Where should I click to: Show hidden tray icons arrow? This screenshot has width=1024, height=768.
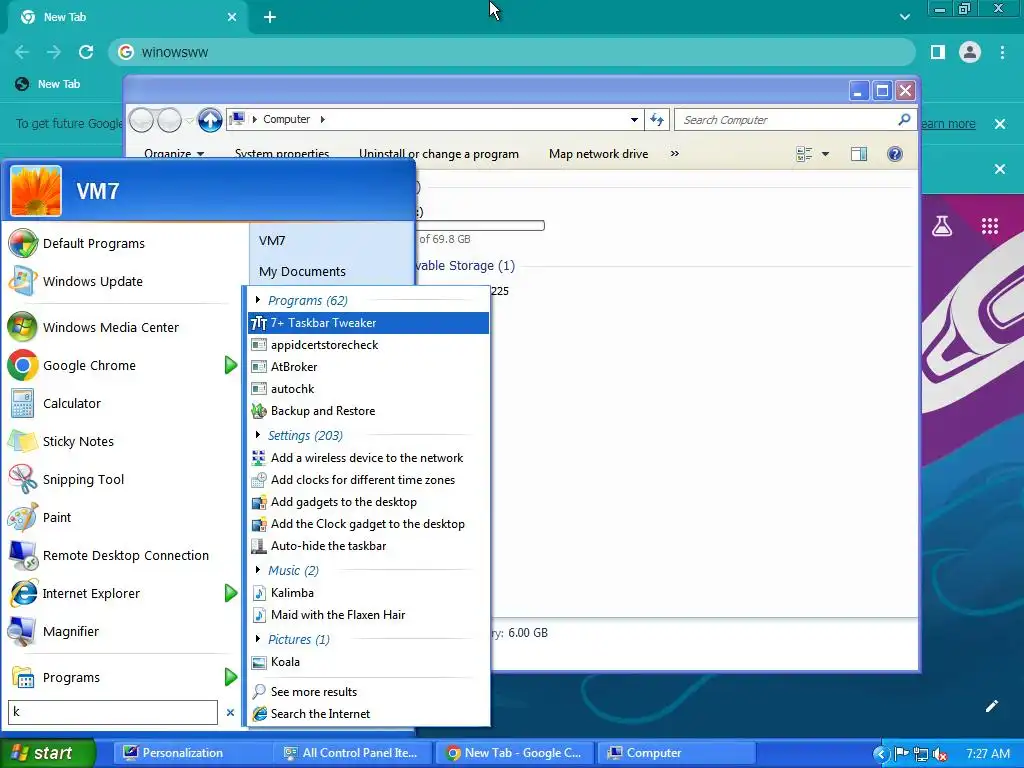point(881,754)
